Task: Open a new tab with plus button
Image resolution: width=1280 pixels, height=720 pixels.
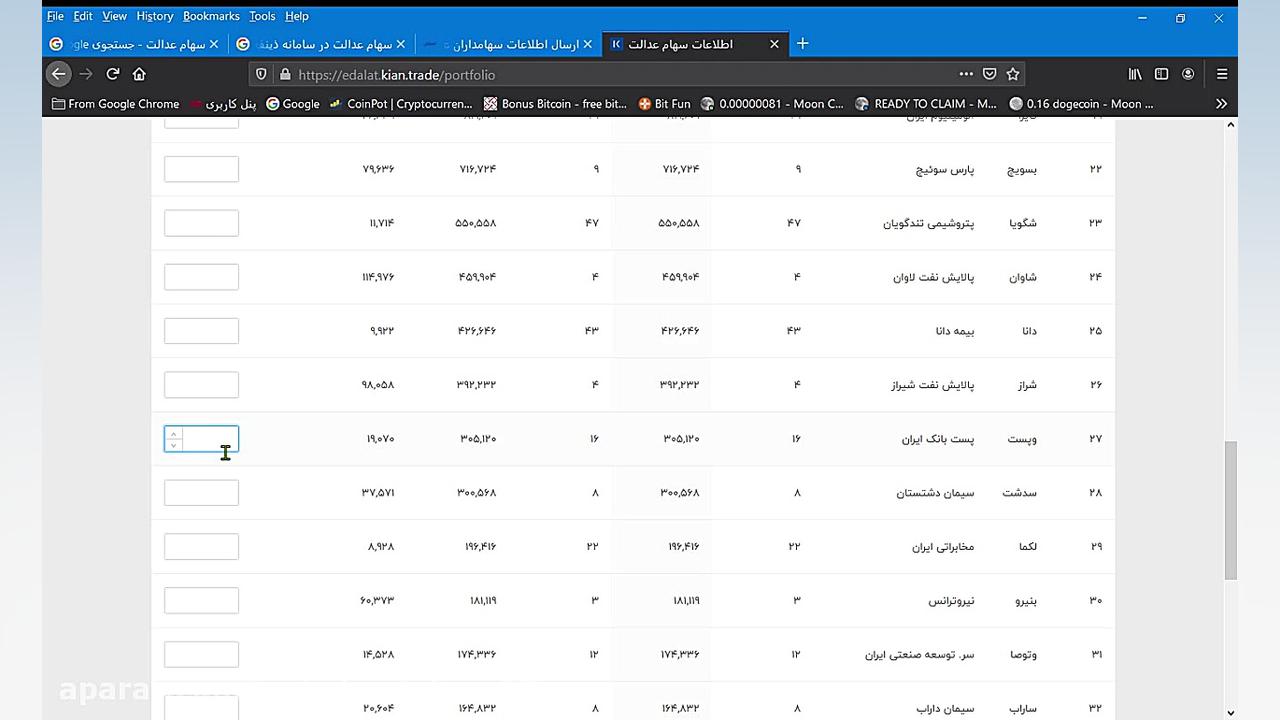Action: (802, 44)
